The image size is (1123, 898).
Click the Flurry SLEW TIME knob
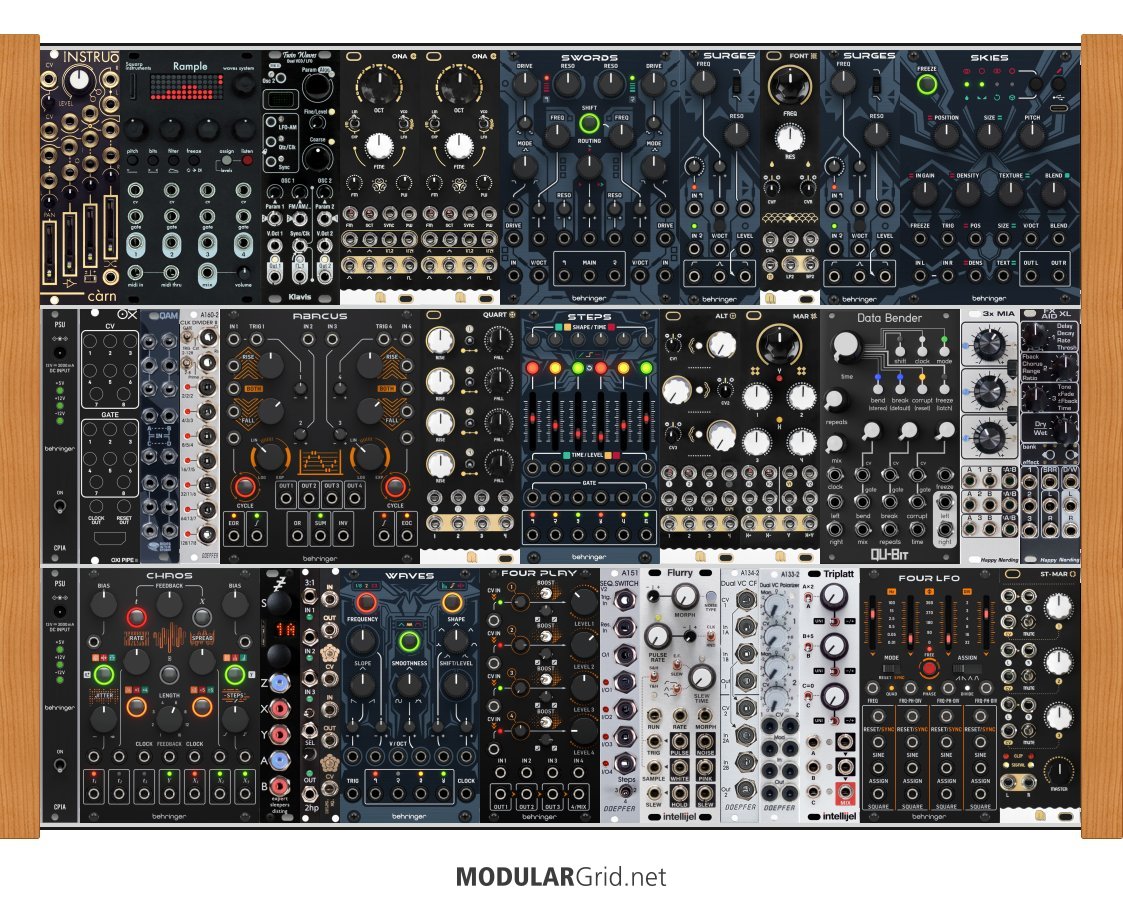pyautogui.click(x=702, y=676)
